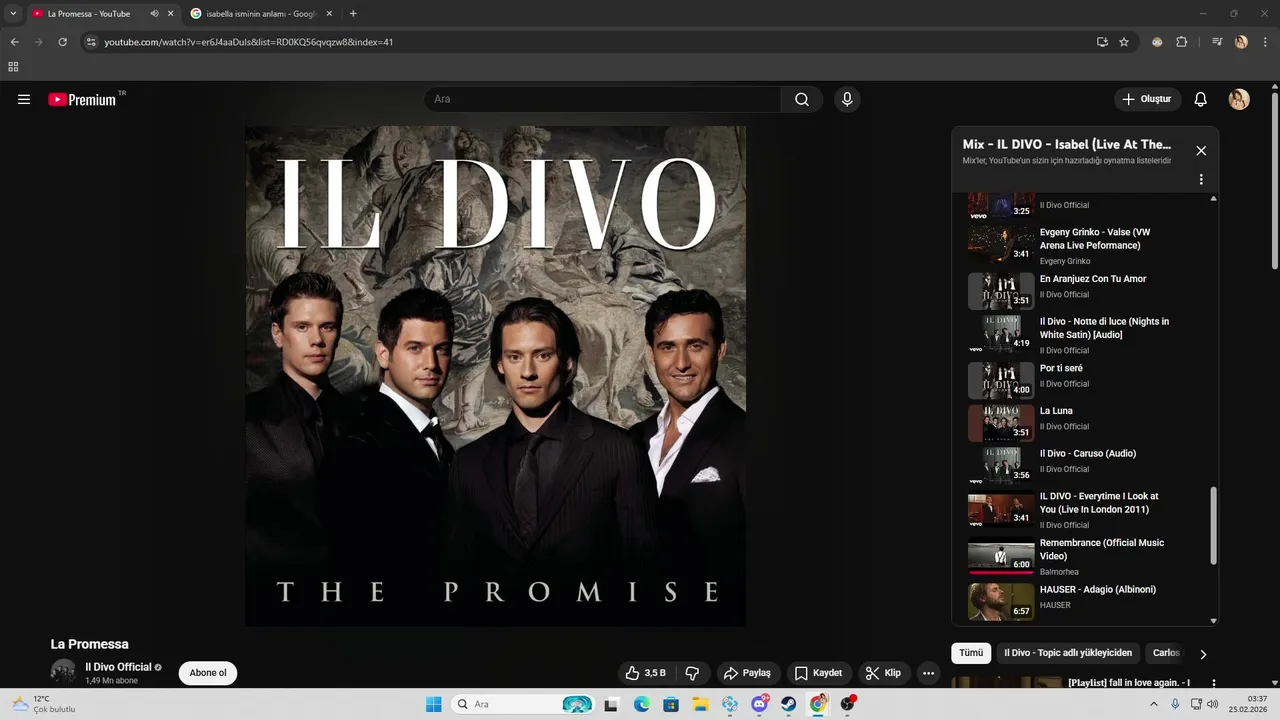Subscribe using the Abone ol button
The width and height of the screenshot is (1280, 720).
[x=208, y=673]
